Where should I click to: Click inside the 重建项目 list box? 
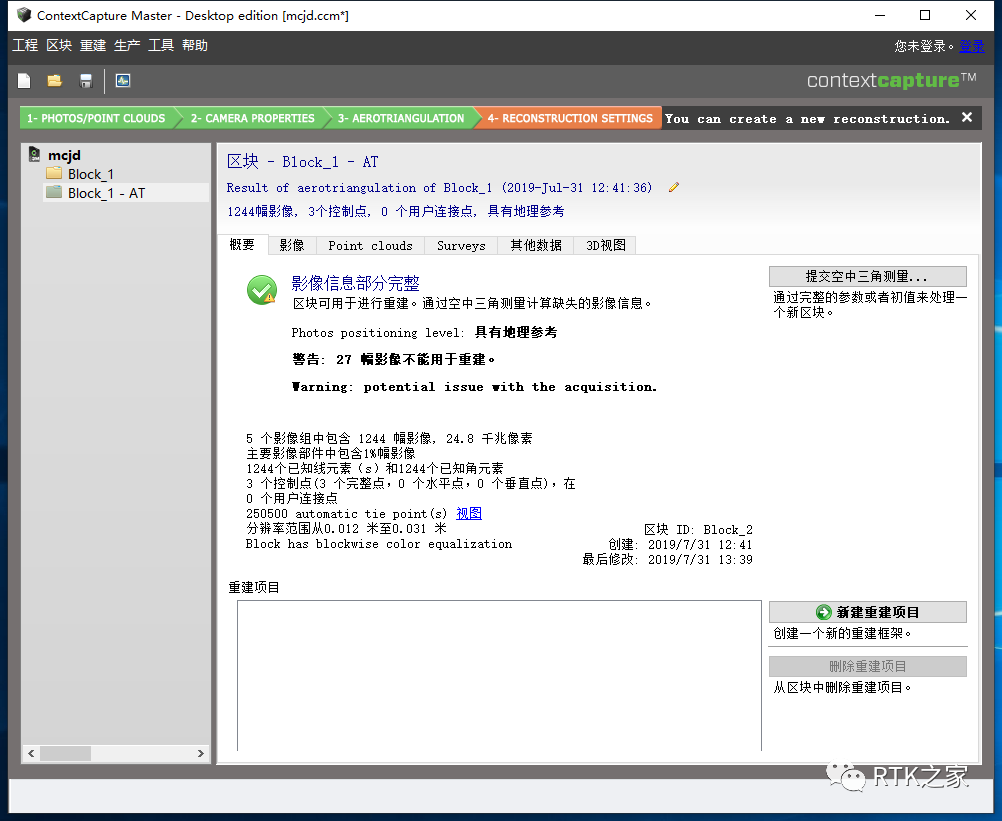pyautogui.click(x=499, y=675)
